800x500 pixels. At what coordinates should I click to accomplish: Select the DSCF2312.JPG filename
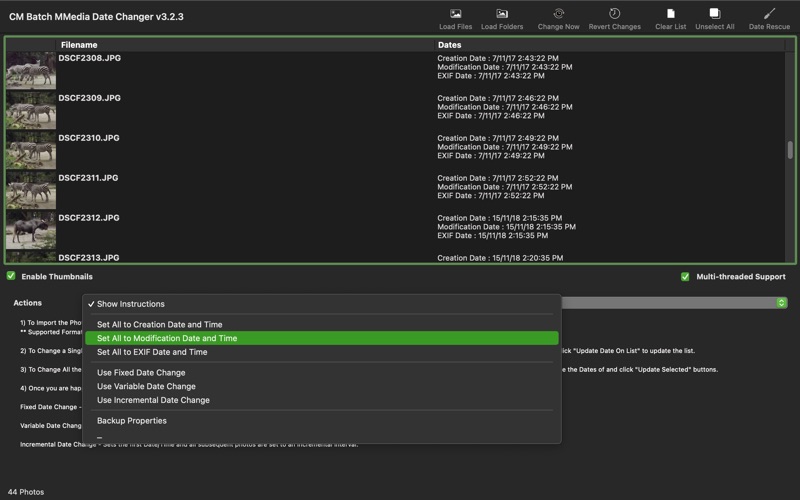tap(89, 217)
